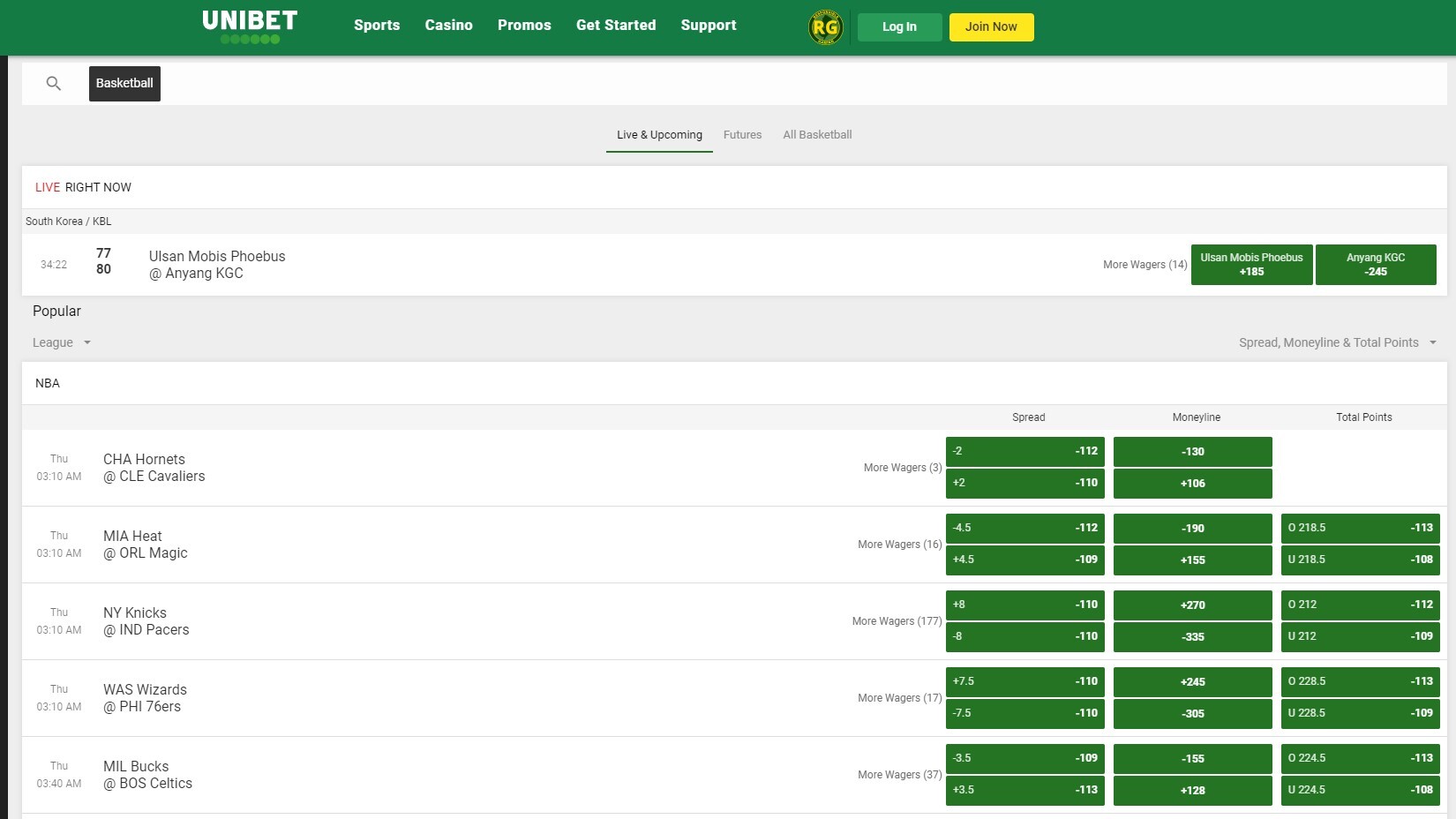1456x819 pixels.
Task: Open More Wagers (37) for Bucks game
Action: tap(899, 775)
